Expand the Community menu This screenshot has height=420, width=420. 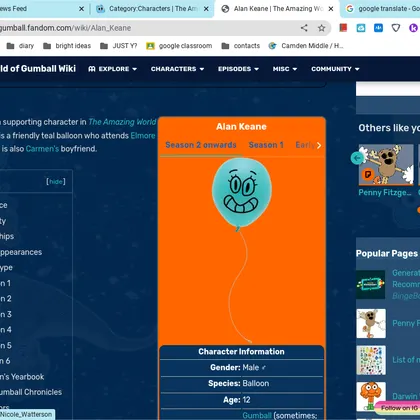click(x=335, y=69)
